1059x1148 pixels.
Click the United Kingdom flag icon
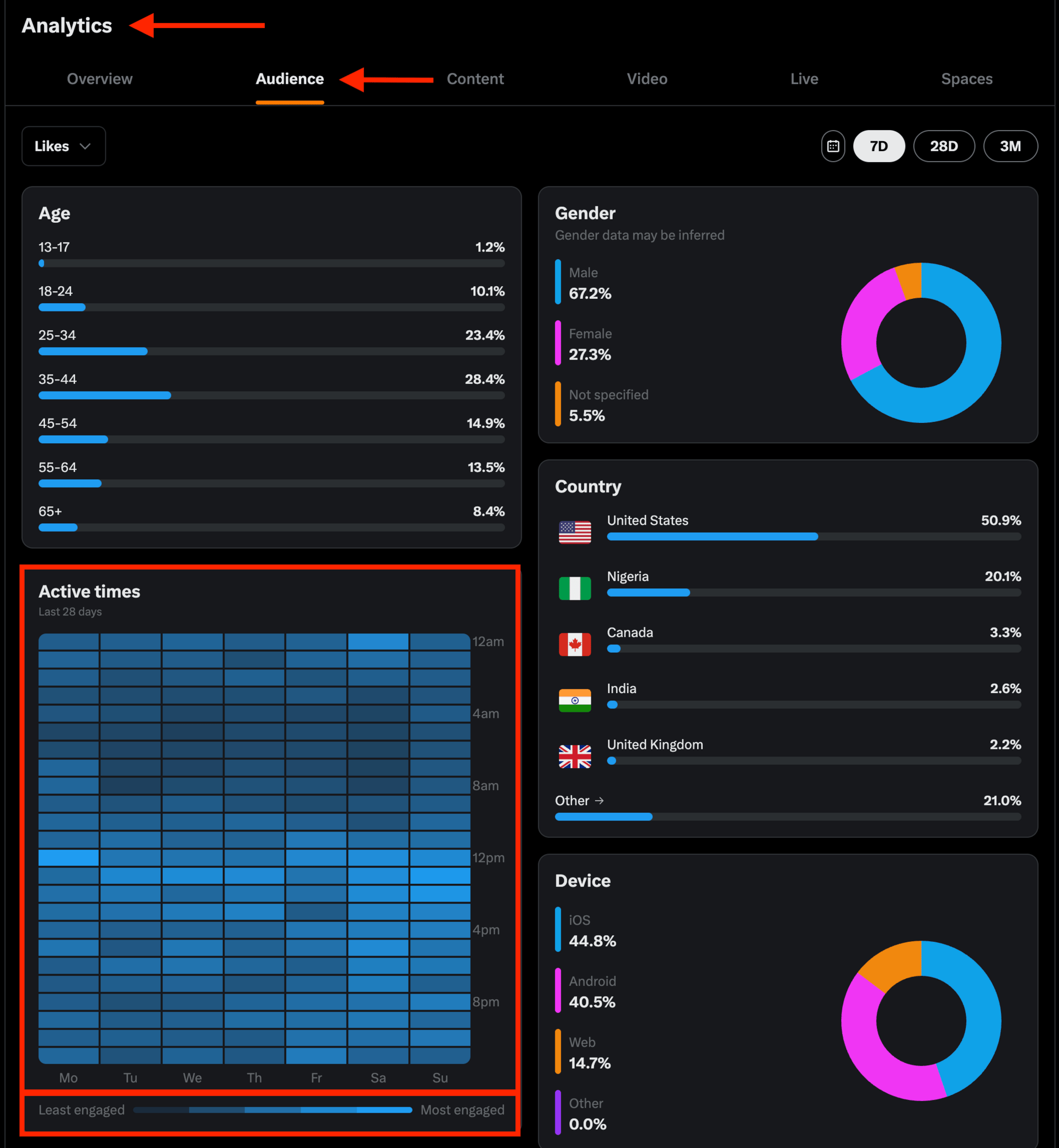[575, 756]
